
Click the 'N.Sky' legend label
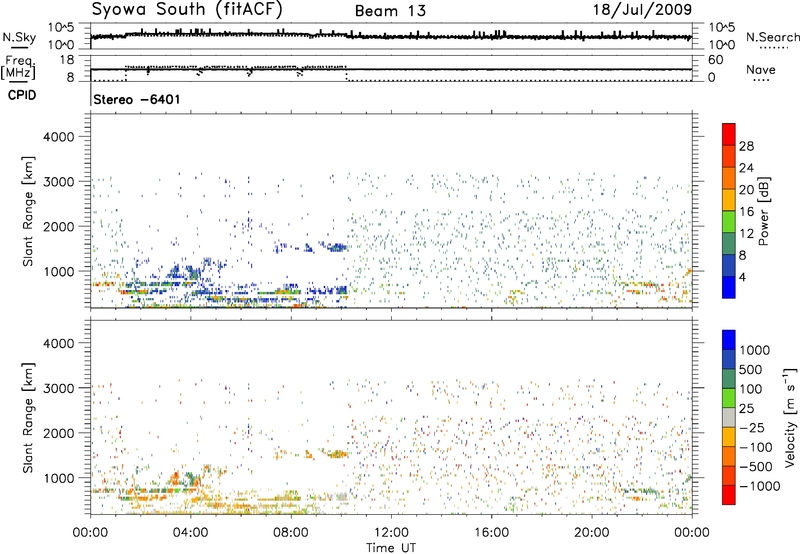click(x=19, y=37)
